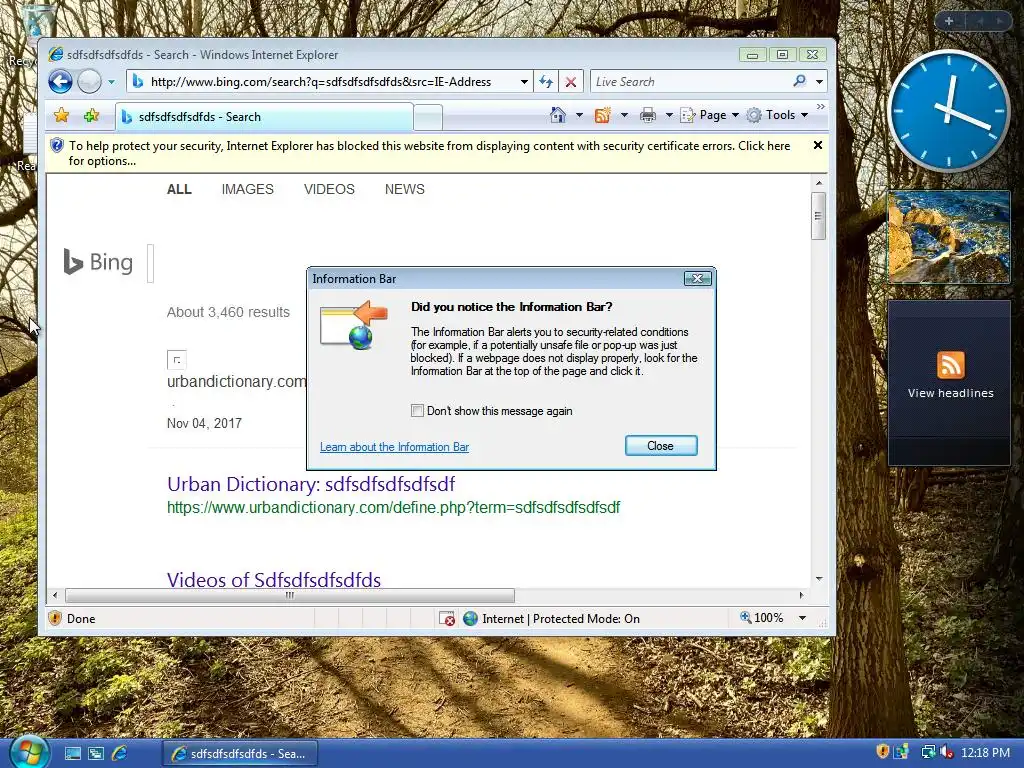The image size is (1024, 768).
Task: Click the Internet Protected Mode zone indicator
Action: coord(552,618)
